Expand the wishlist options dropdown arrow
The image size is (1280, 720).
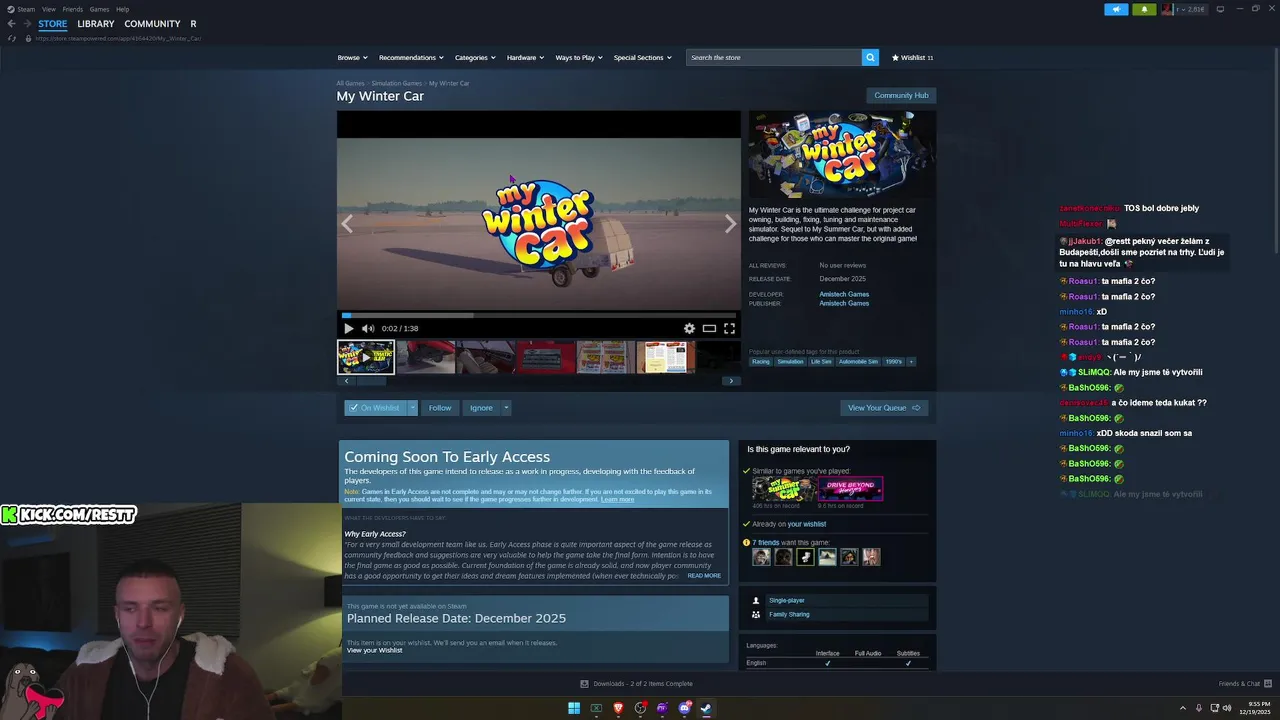[412, 408]
